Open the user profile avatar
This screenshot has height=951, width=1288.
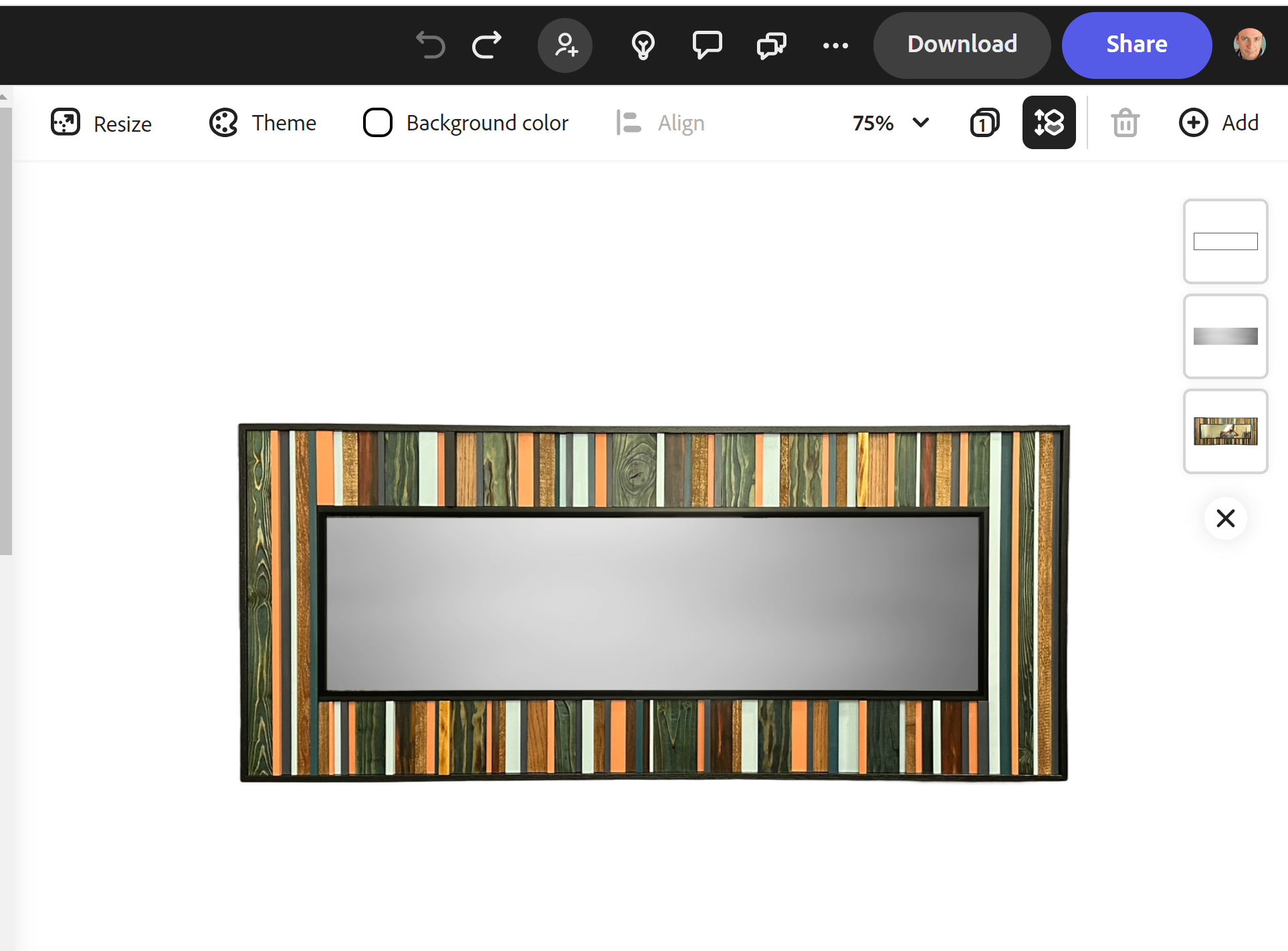coord(1249,45)
